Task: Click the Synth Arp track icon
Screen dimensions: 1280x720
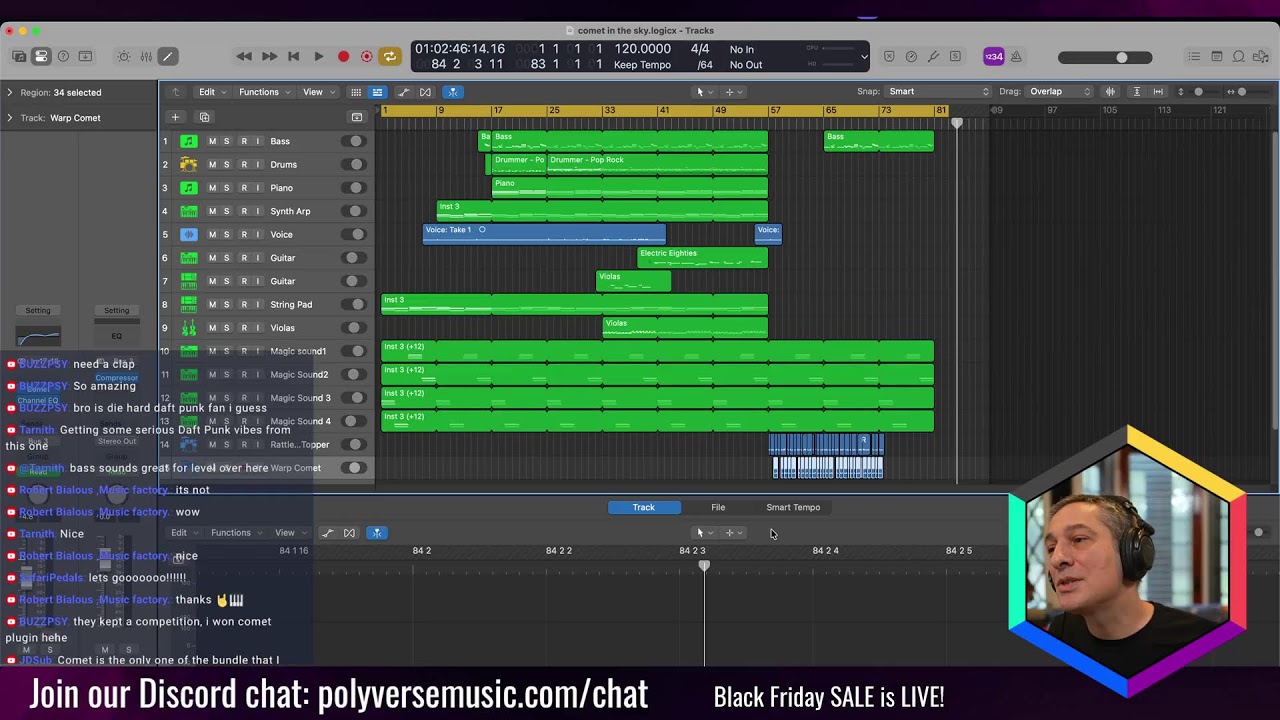Action: (x=188, y=211)
